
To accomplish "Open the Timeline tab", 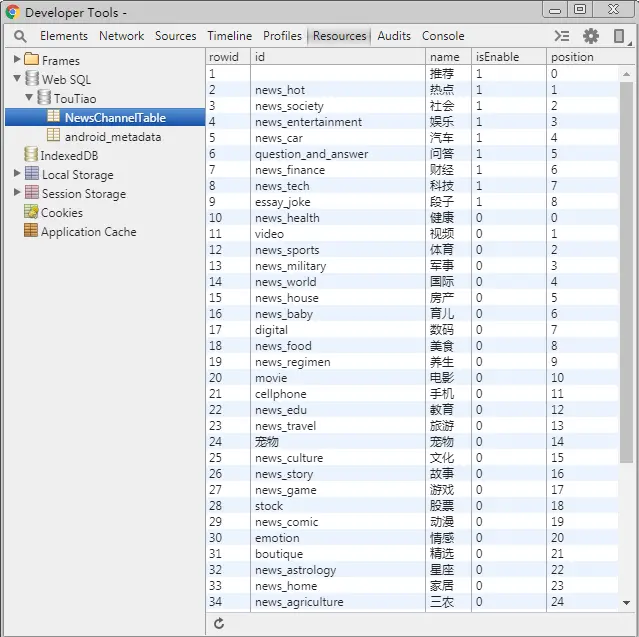I will click(x=229, y=36).
